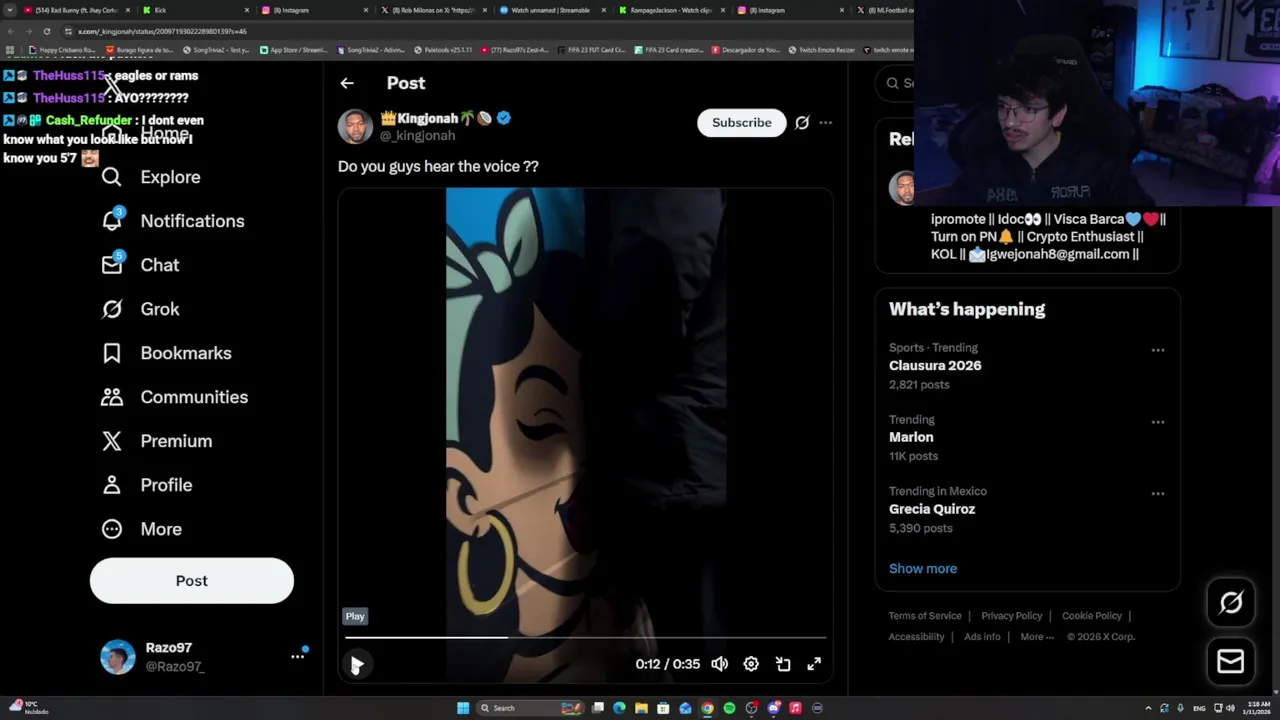This screenshot has height=720, width=1280.
Task: Open video settings gear
Action: [x=751, y=664]
